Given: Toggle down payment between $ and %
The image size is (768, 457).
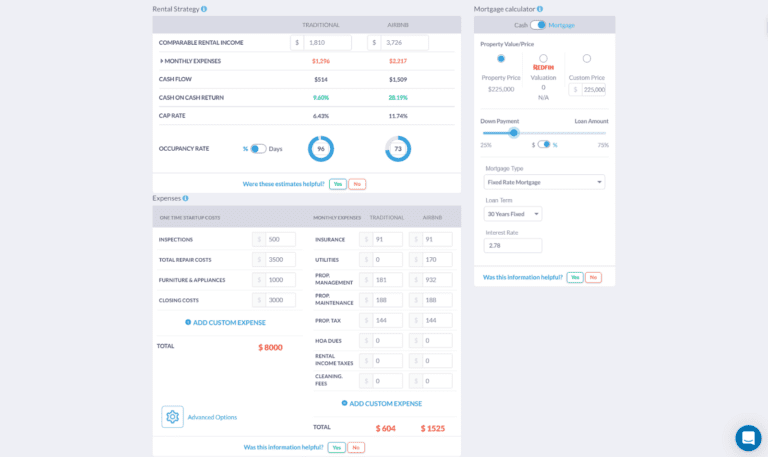Looking at the screenshot, I should [x=544, y=144].
